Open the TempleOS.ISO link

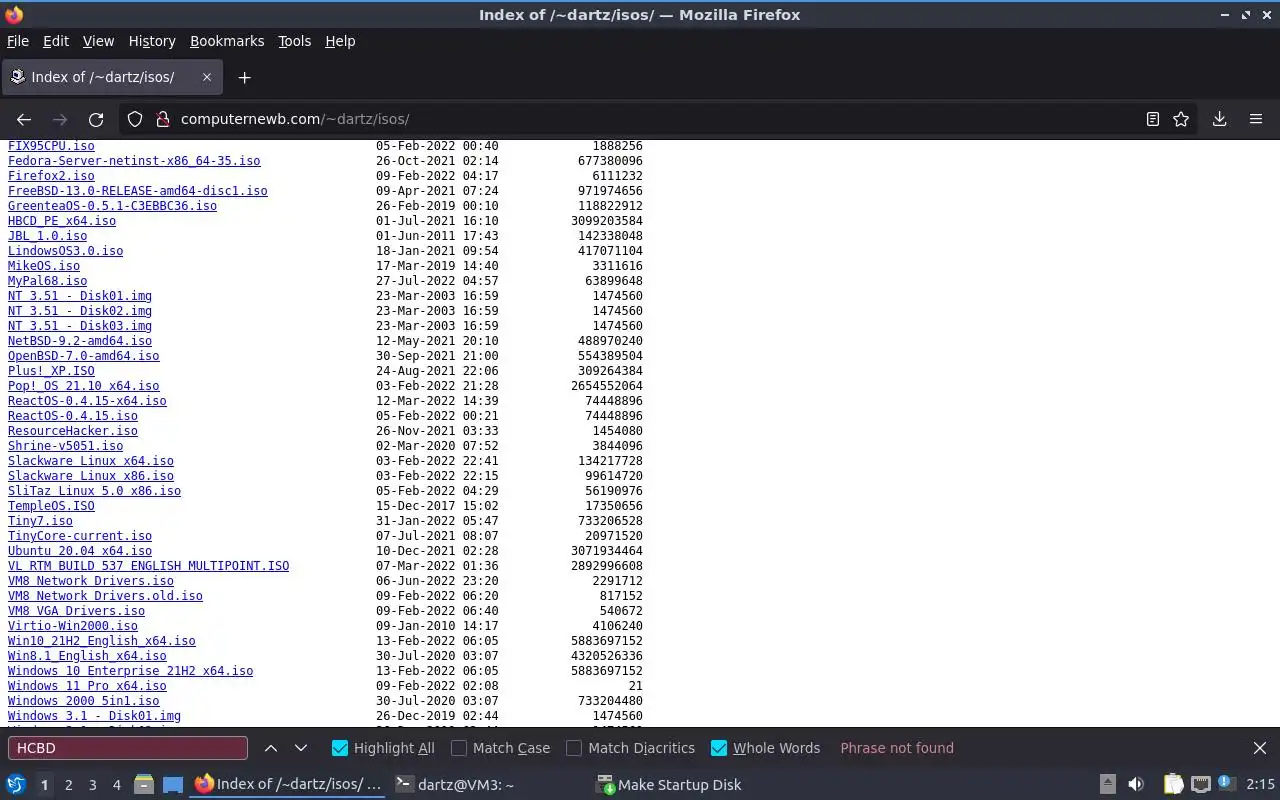[51, 506]
